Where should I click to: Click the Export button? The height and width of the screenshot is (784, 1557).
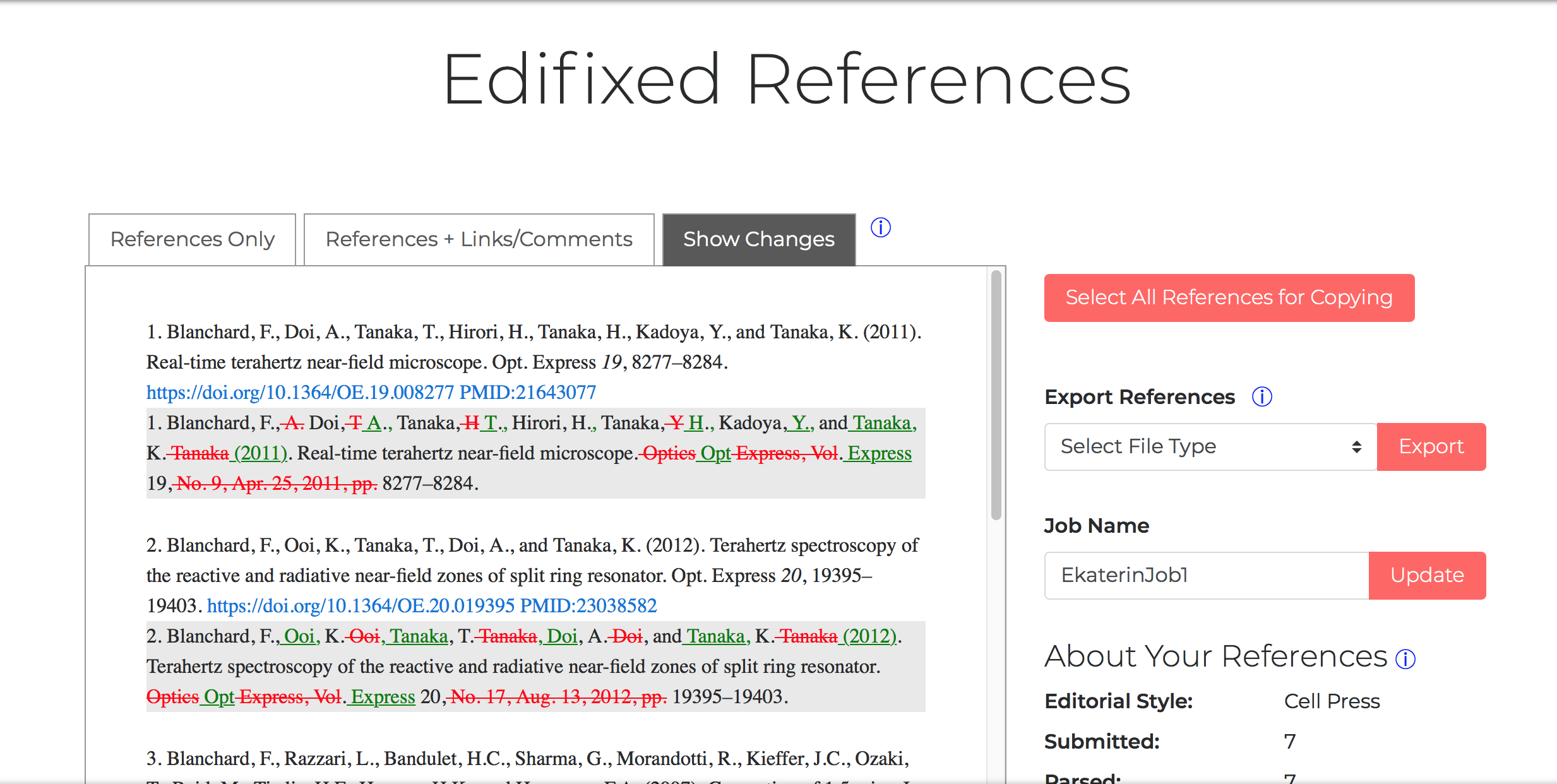1431,447
